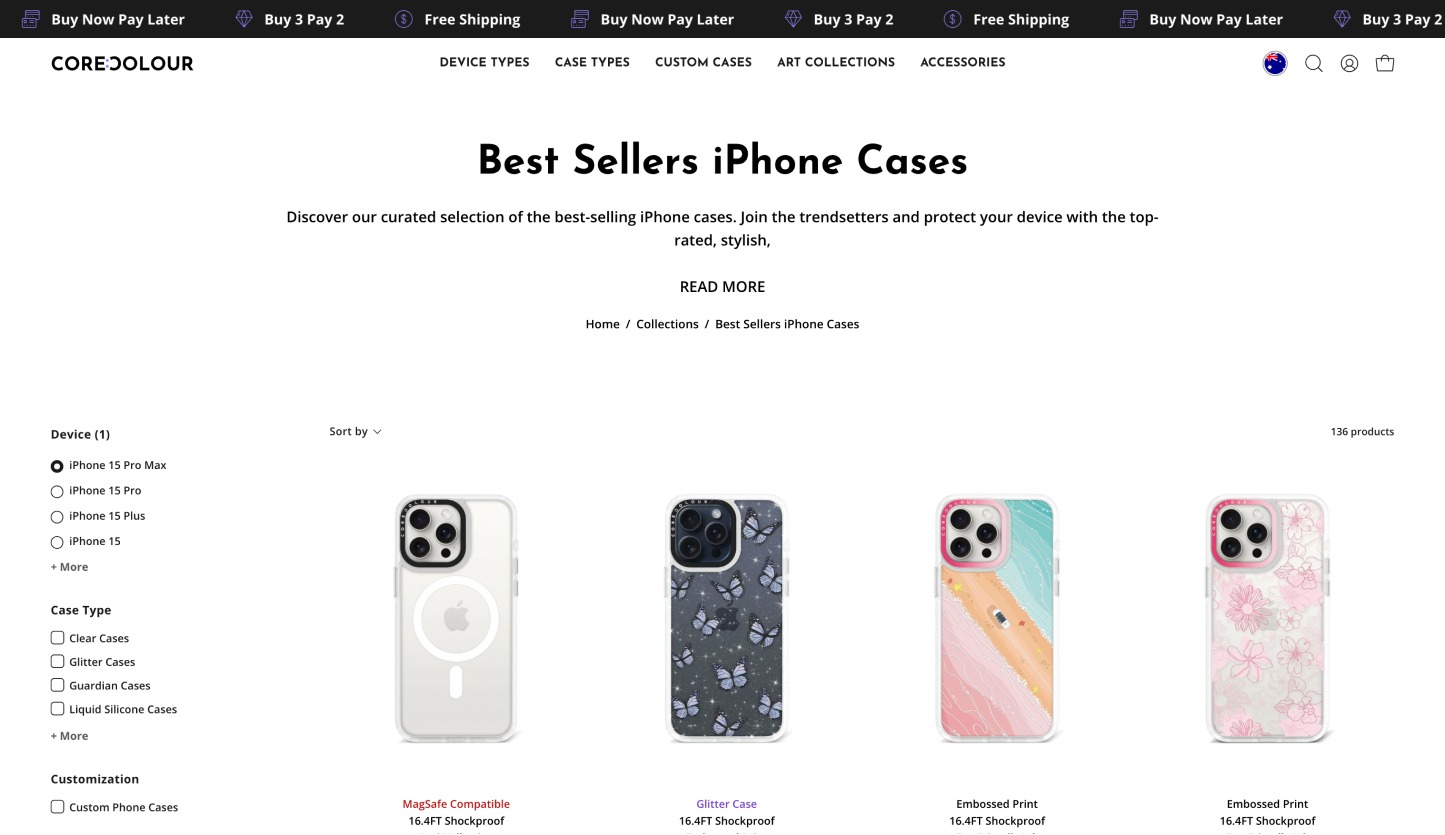
Task: Click the dollar Free Shipping icon in banner
Action: click(404, 19)
